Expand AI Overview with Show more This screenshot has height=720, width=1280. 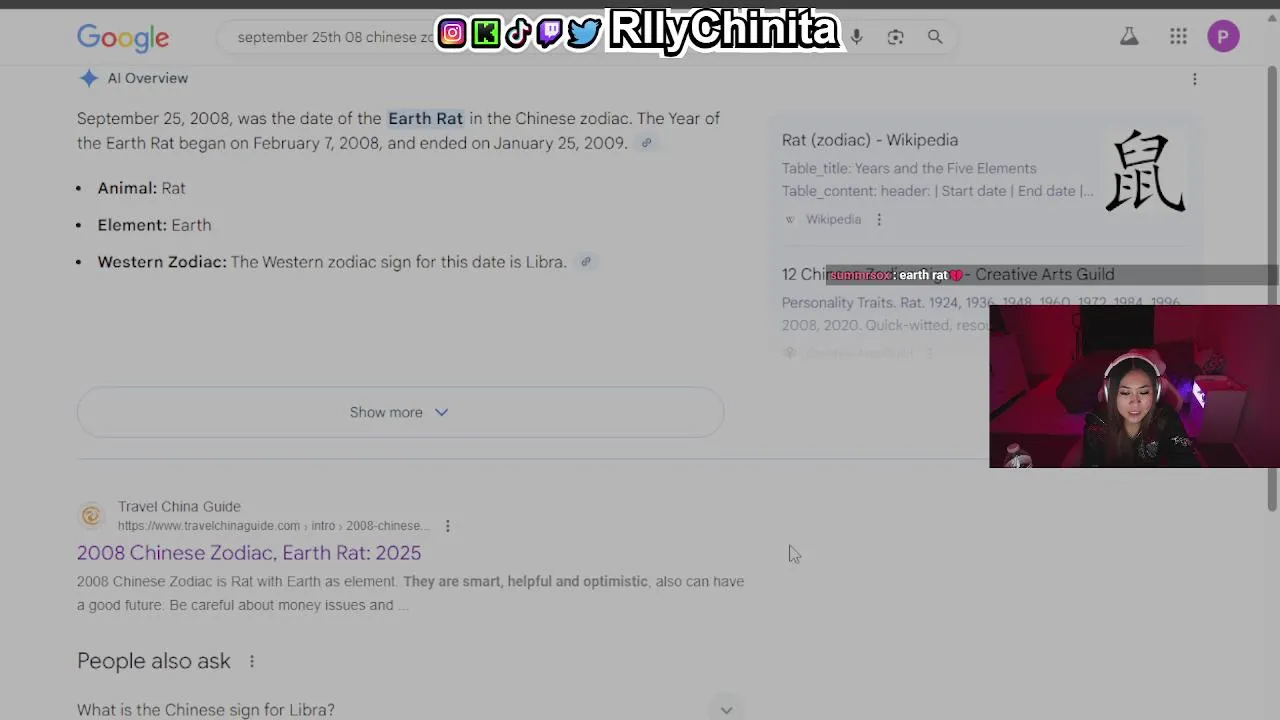(400, 412)
